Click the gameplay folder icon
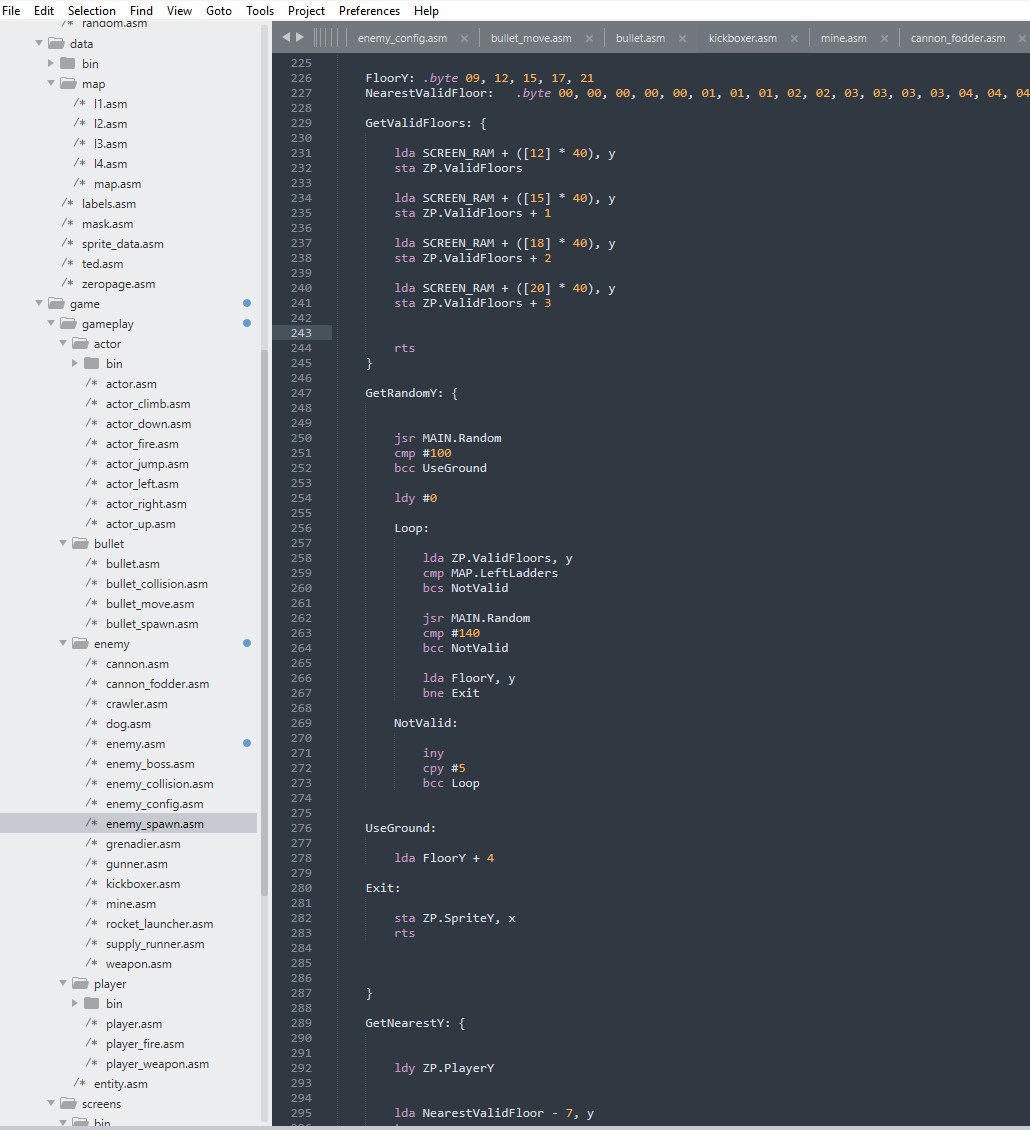1030x1130 pixels. click(68, 324)
